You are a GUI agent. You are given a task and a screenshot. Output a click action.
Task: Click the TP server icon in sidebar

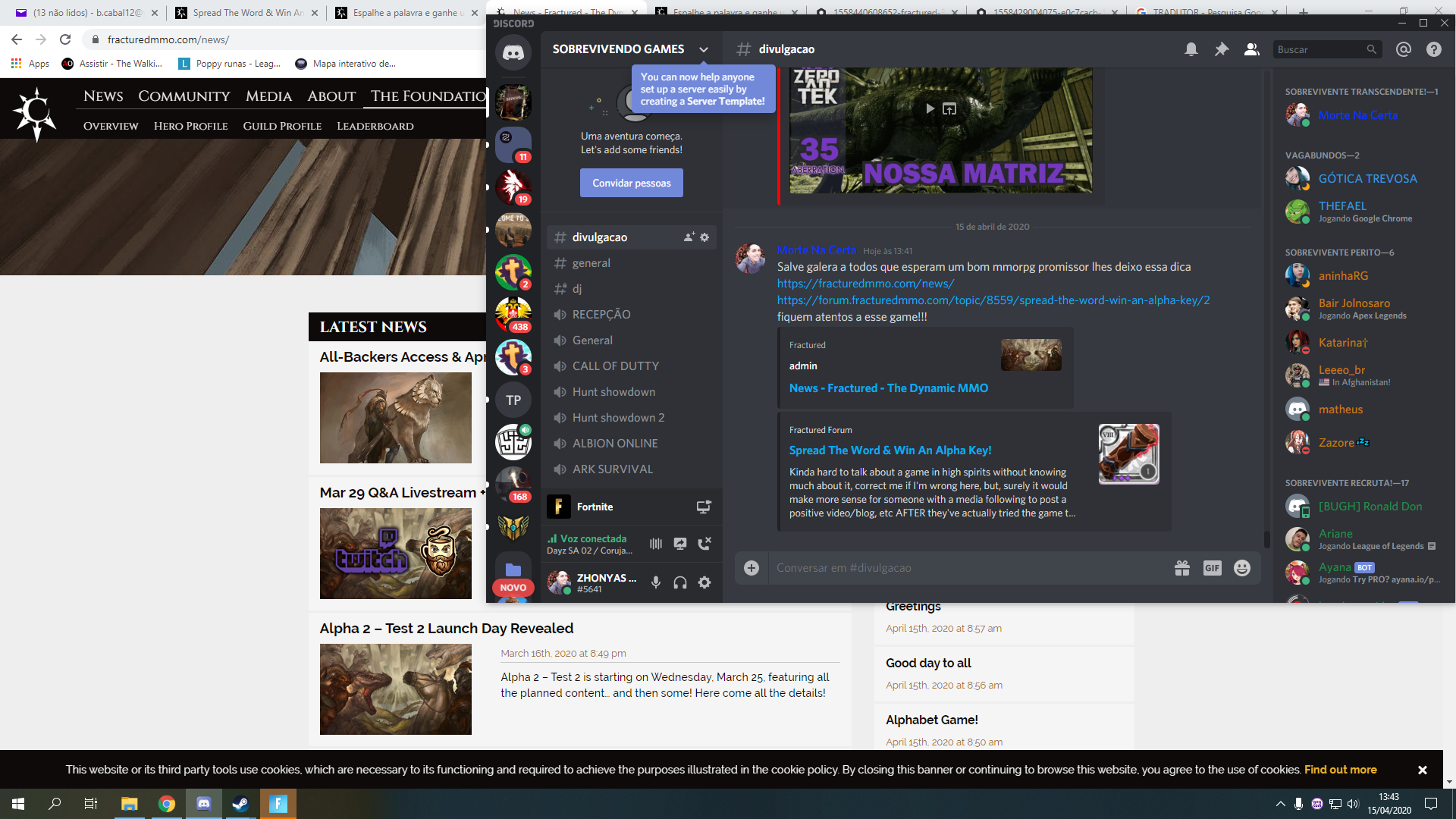coord(513,400)
